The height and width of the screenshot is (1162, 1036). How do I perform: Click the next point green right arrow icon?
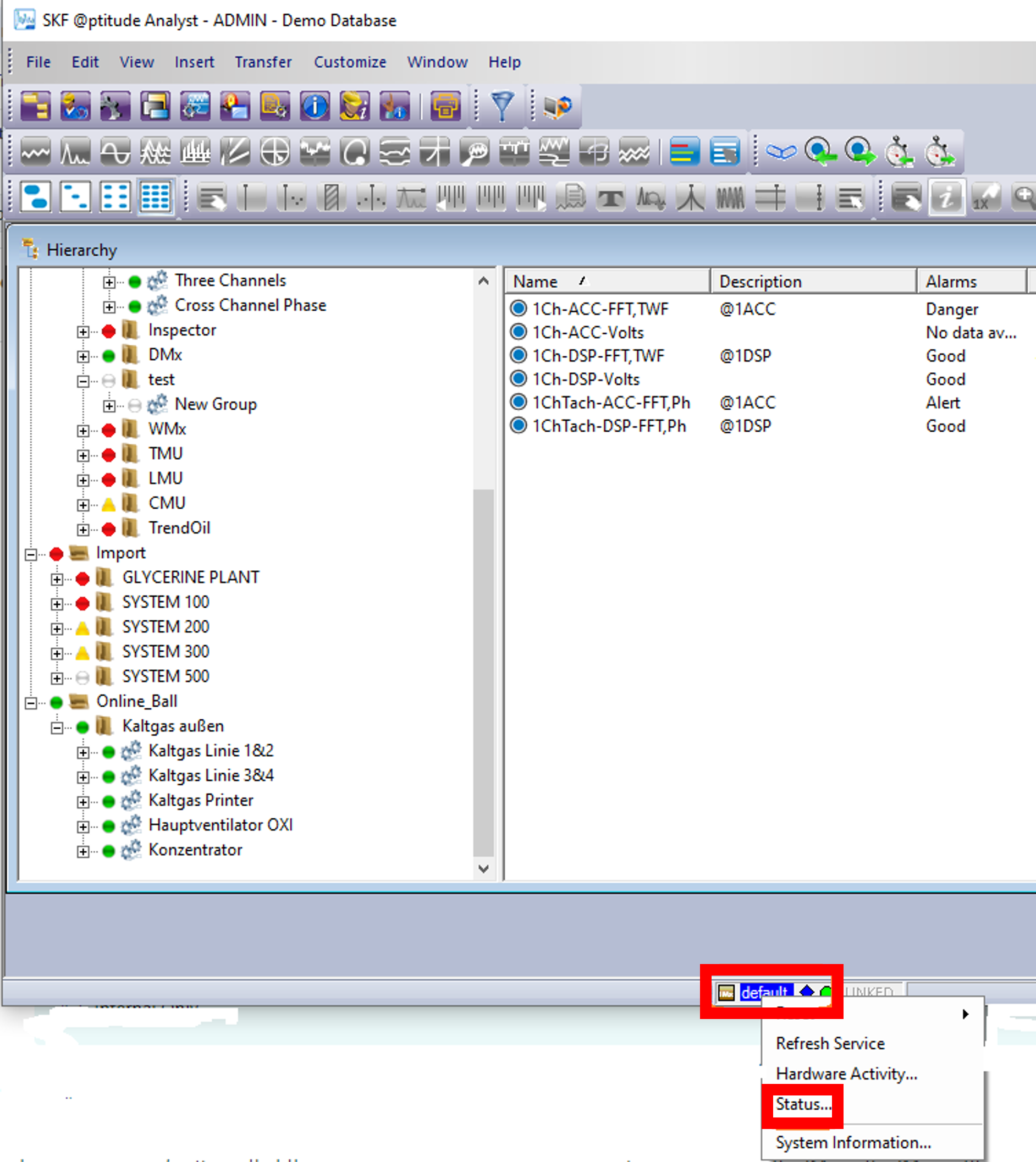tap(860, 152)
